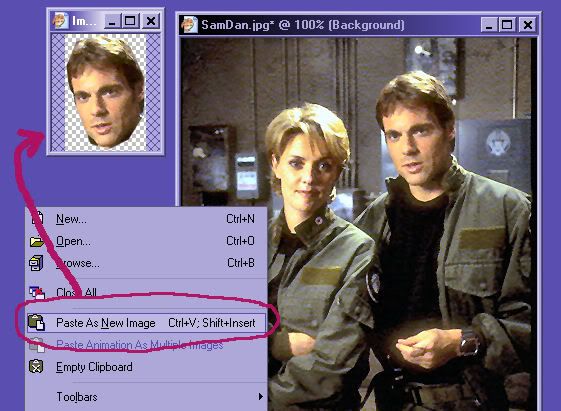This screenshot has height=411, width=561.
Task: Expand the Toolbars submenu arrow
Action: [260, 397]
